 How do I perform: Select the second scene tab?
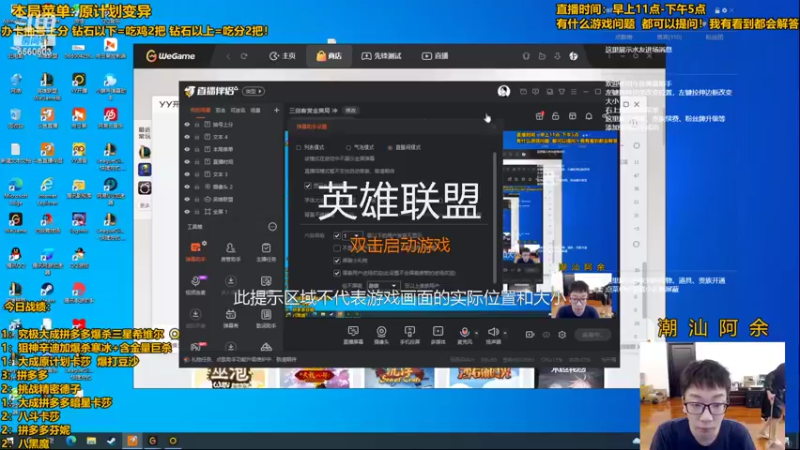point(220,110)
